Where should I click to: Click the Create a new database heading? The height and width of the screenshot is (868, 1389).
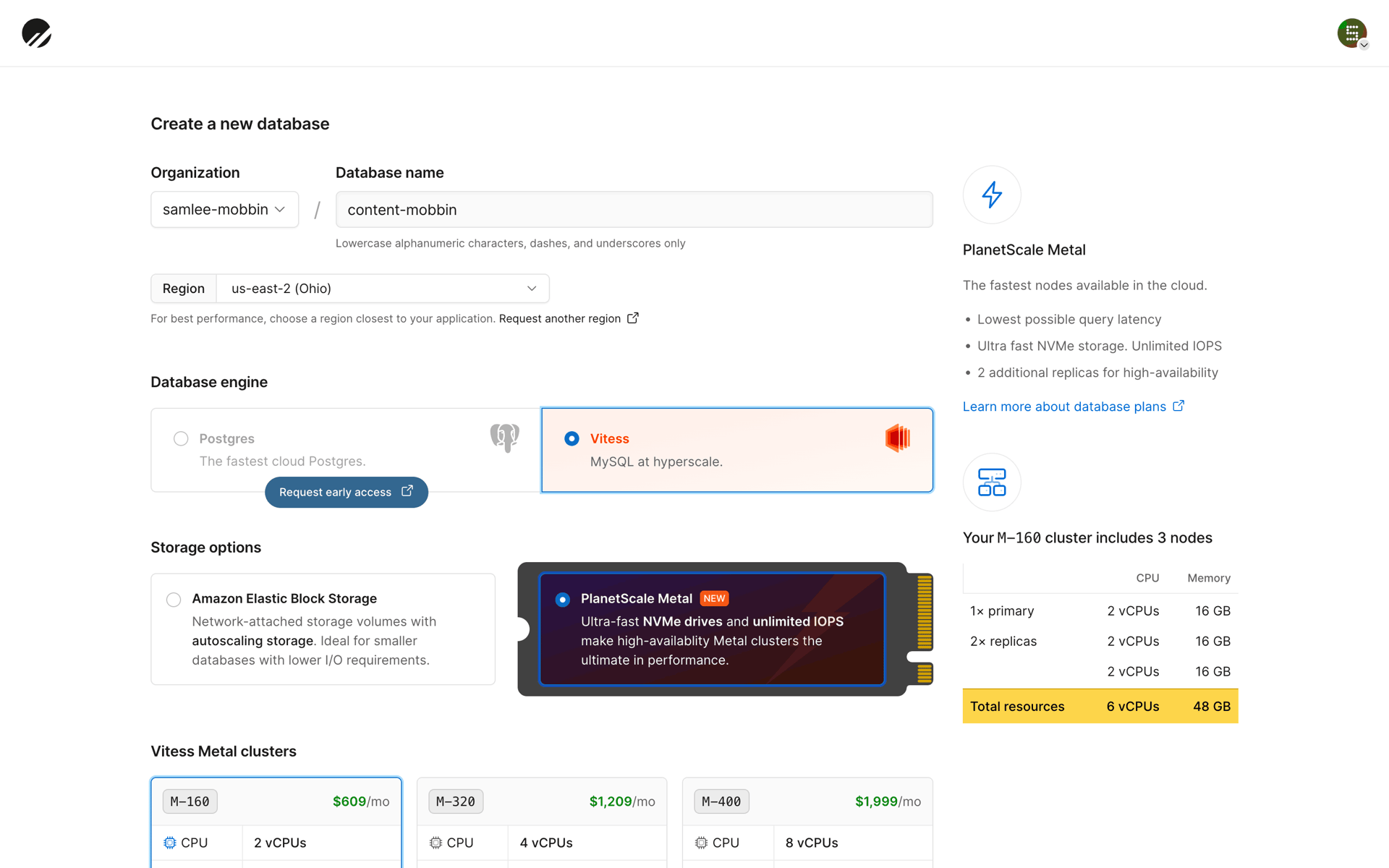click(x=240, y=124)
